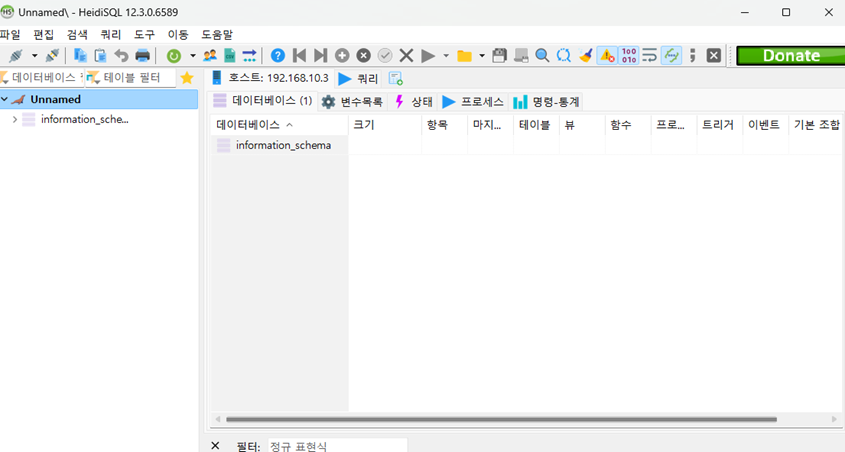Load SQL file with yellow folder icon
The width and height of the screenshot is (845, 452).
tap(464, 55)
